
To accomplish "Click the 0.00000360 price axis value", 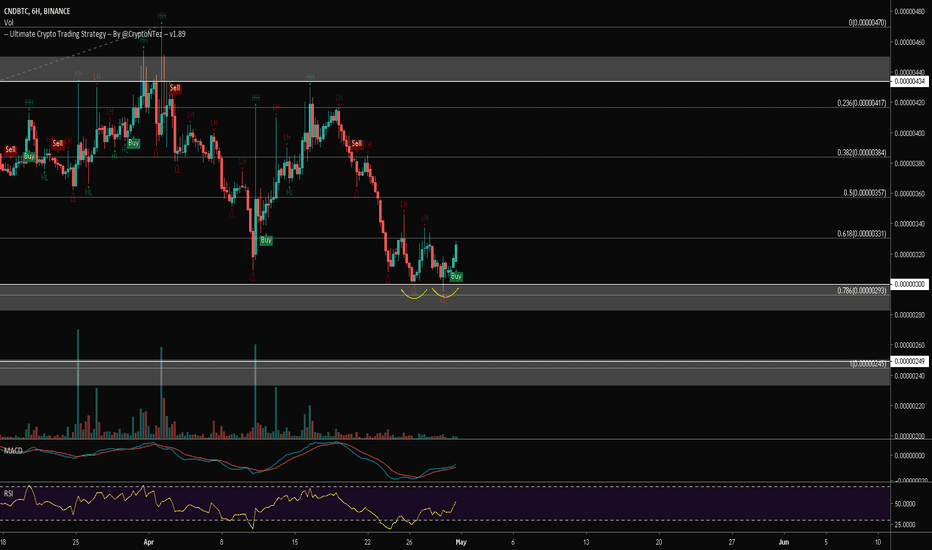I will [x=909, y=194].
